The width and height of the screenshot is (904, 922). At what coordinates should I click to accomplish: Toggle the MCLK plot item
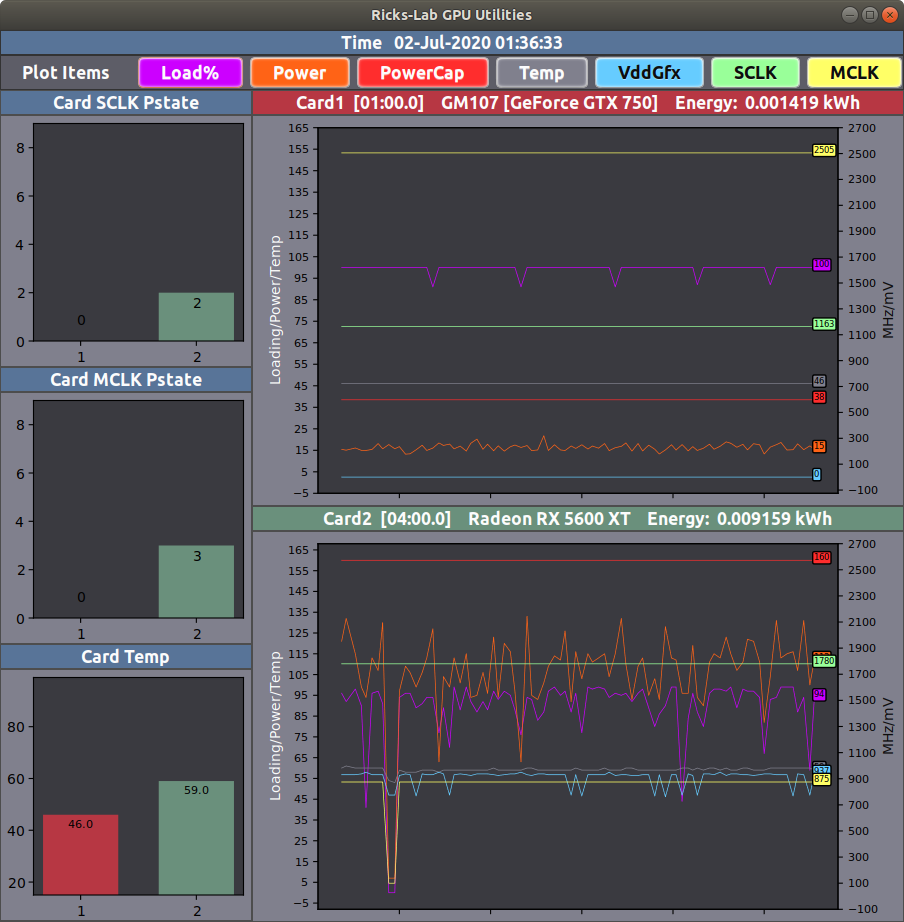pyautogui.click(x=854, y=73)
